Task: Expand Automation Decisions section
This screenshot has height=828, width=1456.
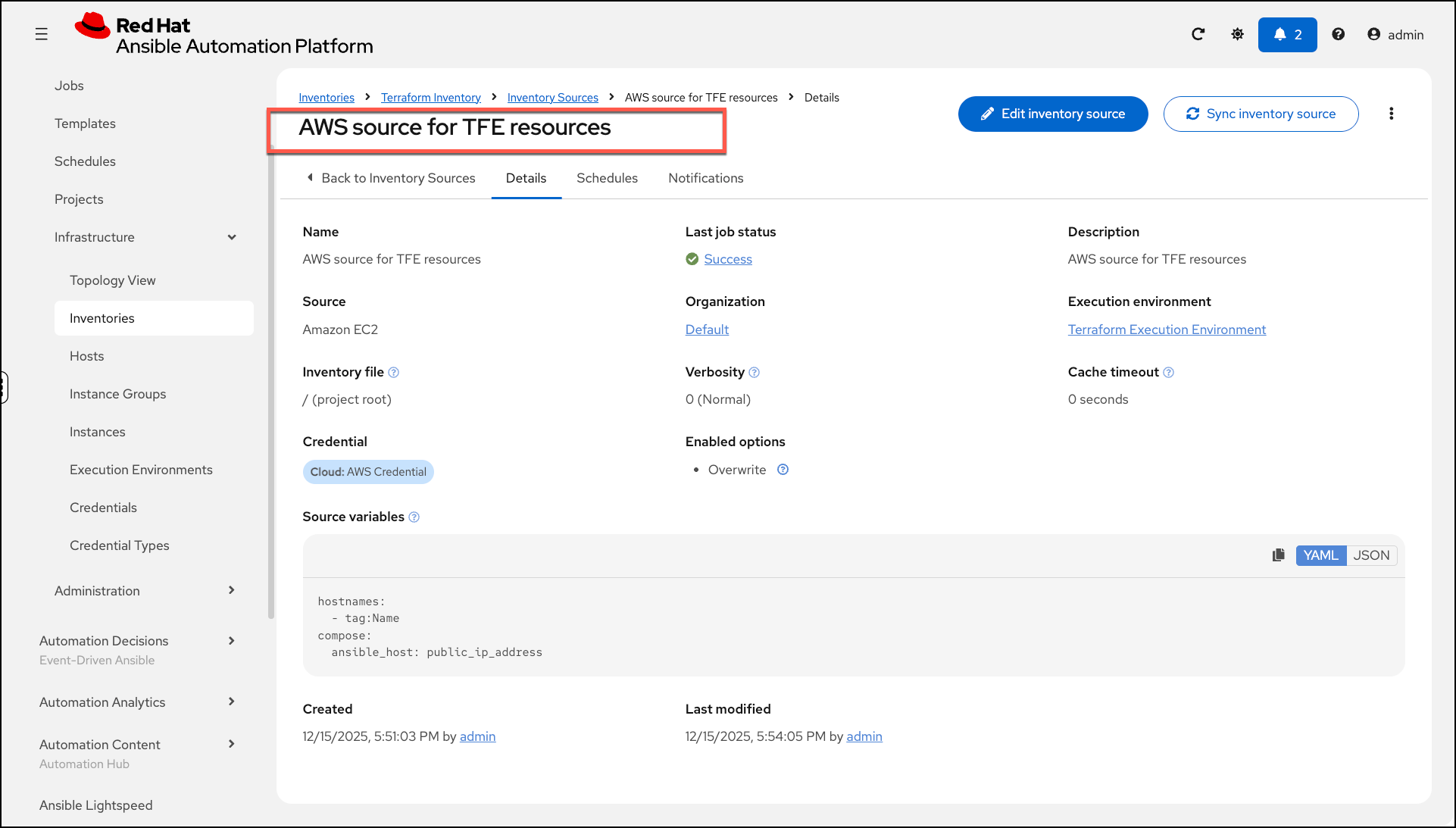Action: 232,641
